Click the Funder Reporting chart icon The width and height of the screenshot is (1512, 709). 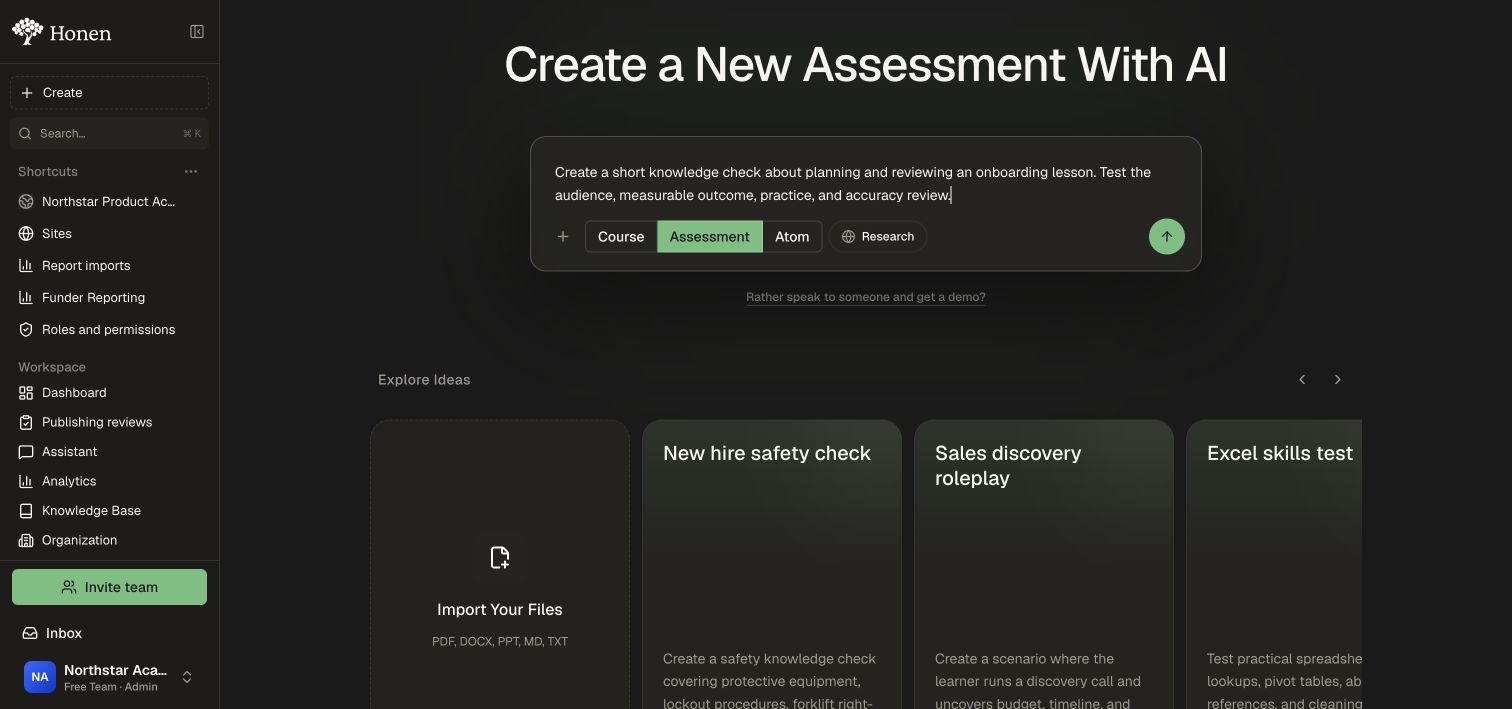click(26, 298)
